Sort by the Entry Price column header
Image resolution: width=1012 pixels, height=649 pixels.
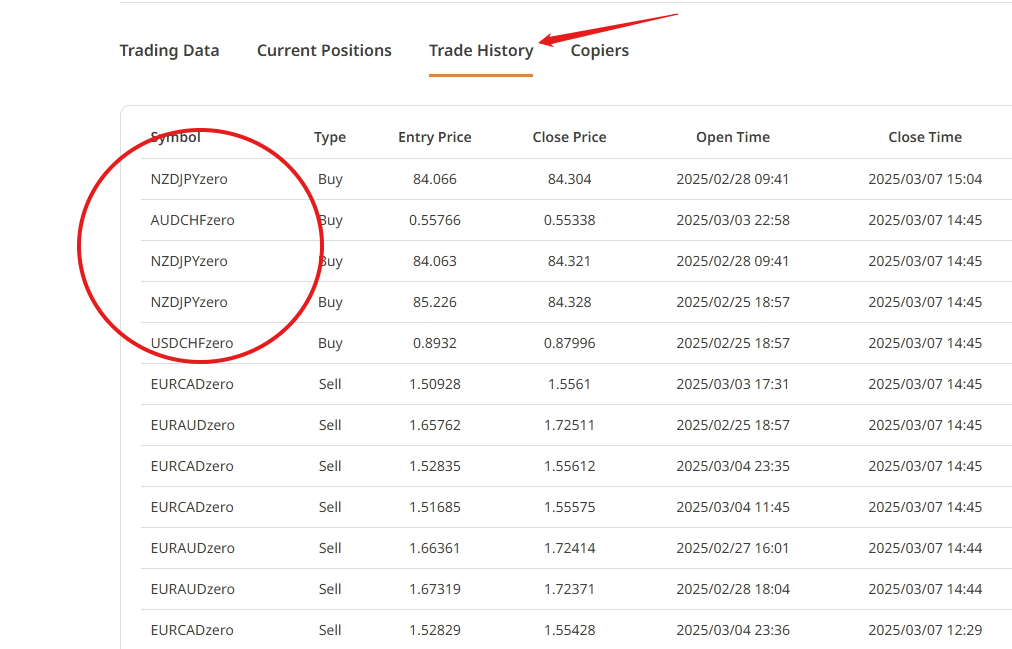434,137
